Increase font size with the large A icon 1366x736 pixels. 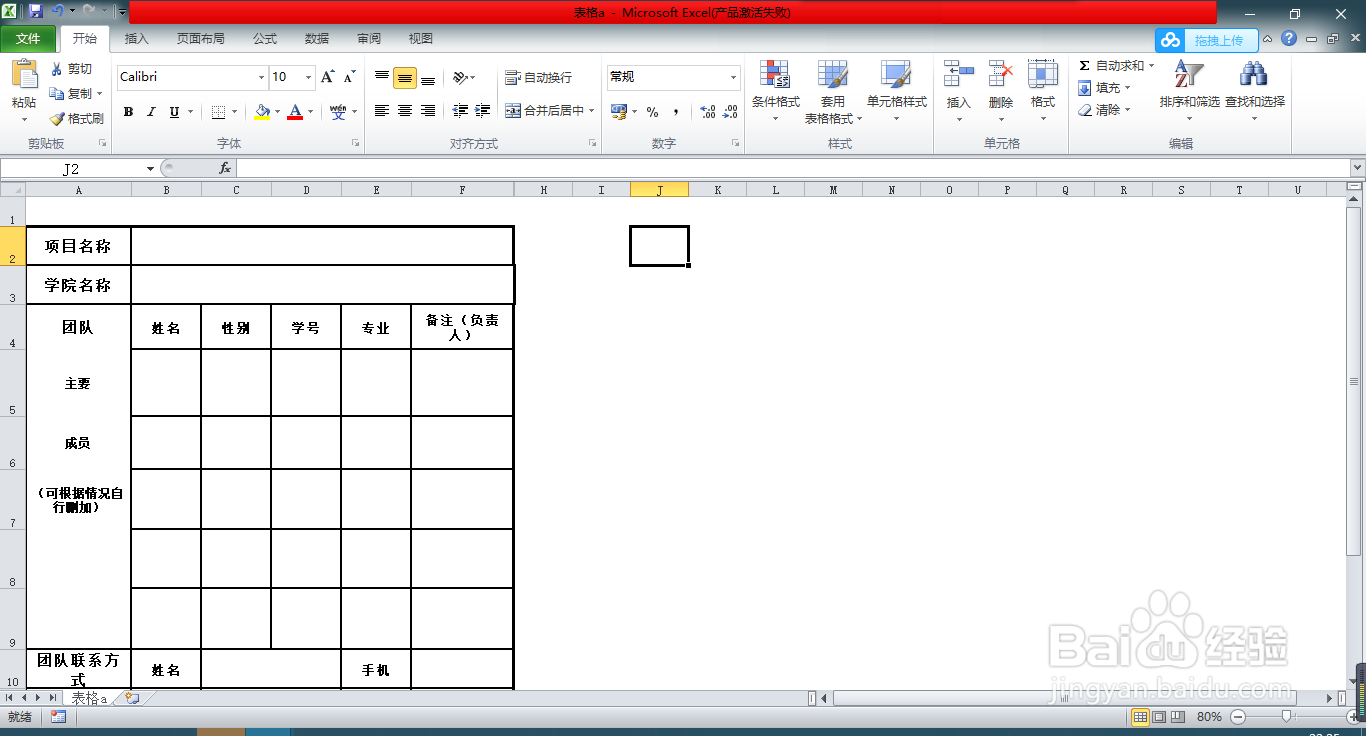[x=328, y=77]
